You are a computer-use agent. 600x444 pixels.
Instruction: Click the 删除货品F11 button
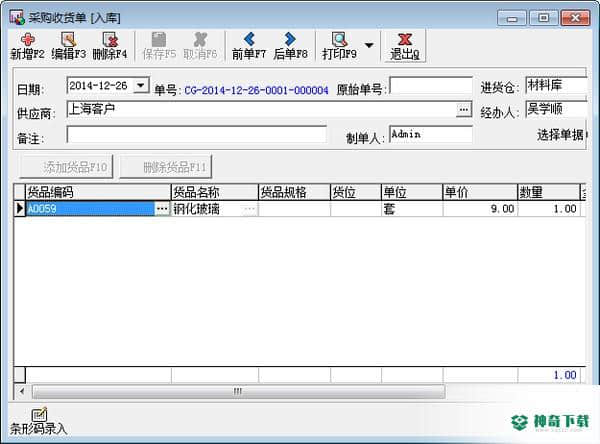pos(166,167)
